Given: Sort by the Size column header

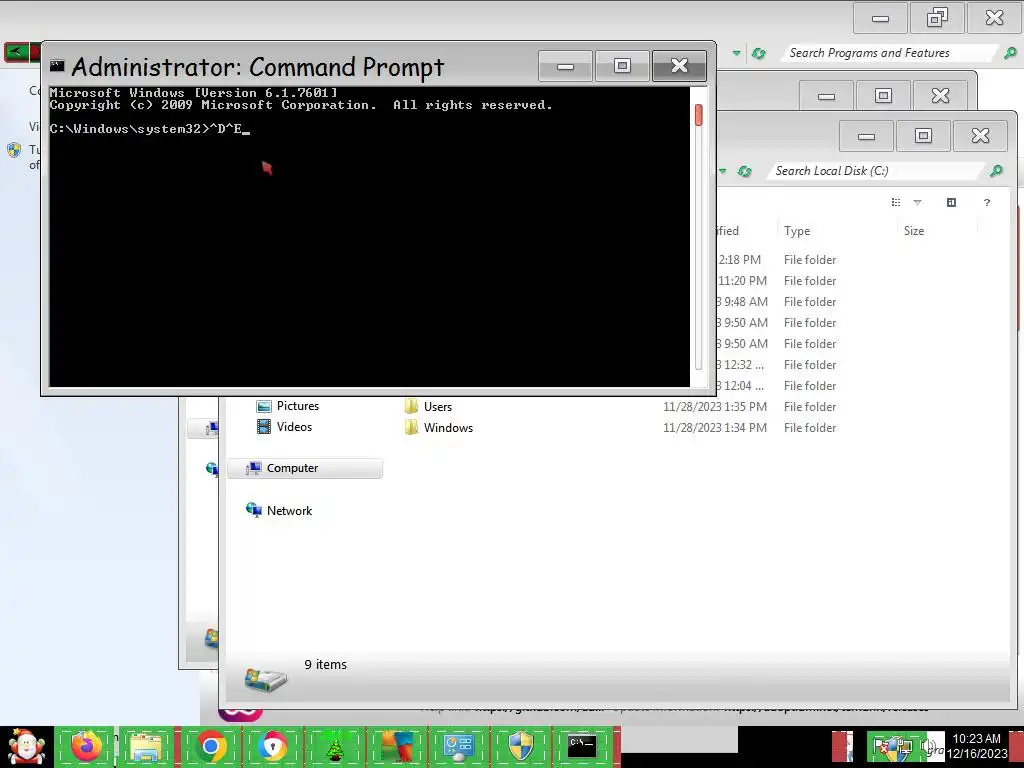Looking at the screenshot, I should tap(914, 231).
